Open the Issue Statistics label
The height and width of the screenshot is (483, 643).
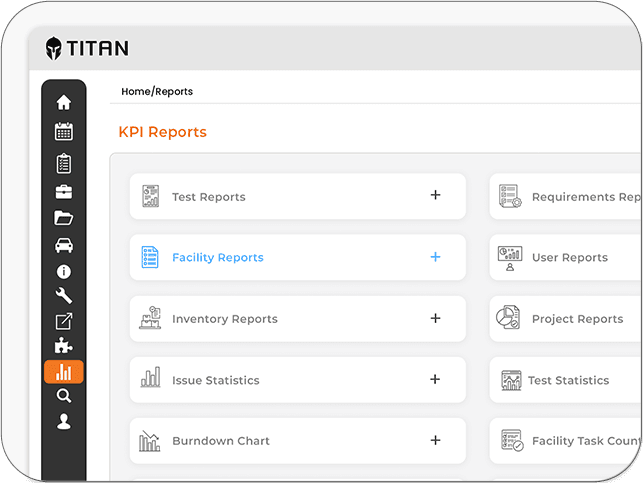pos(216,380)
